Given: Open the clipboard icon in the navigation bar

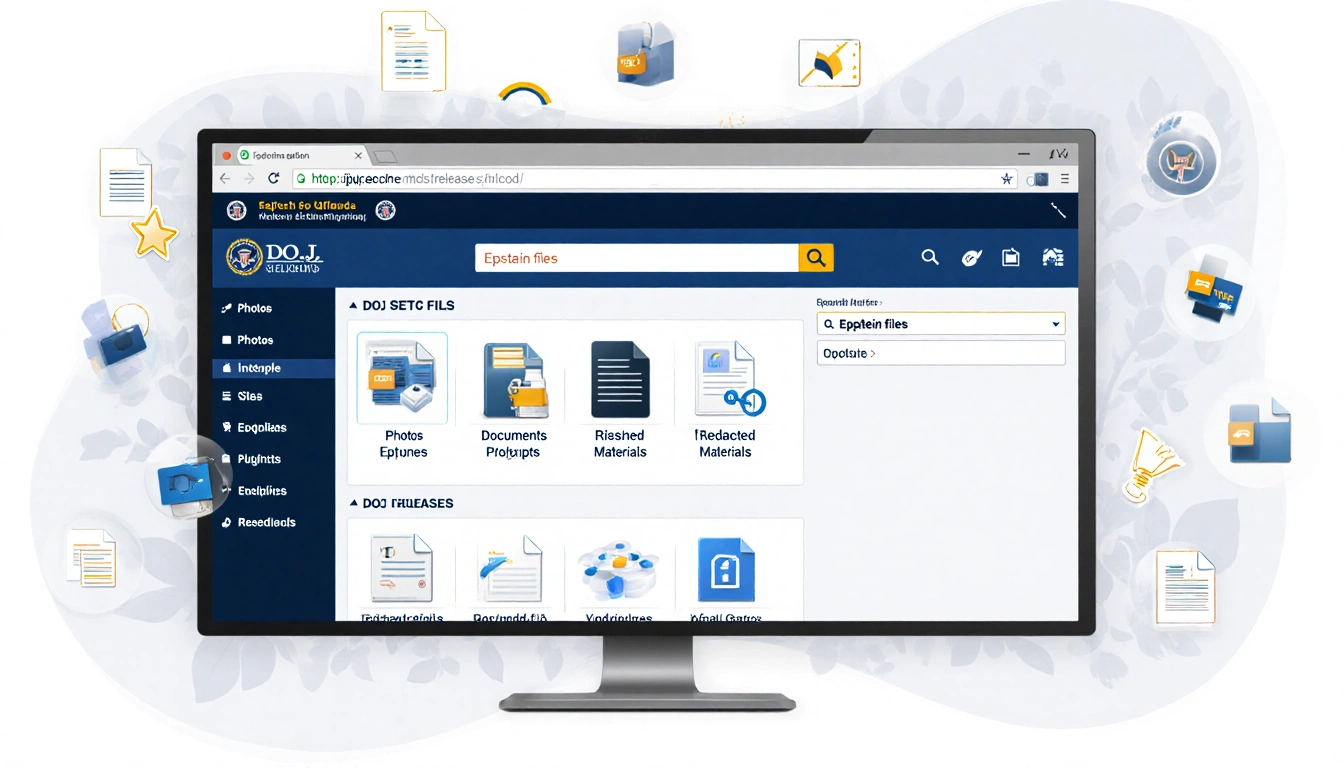Looking at the screenshot, I should click(x=1010, y=257).
